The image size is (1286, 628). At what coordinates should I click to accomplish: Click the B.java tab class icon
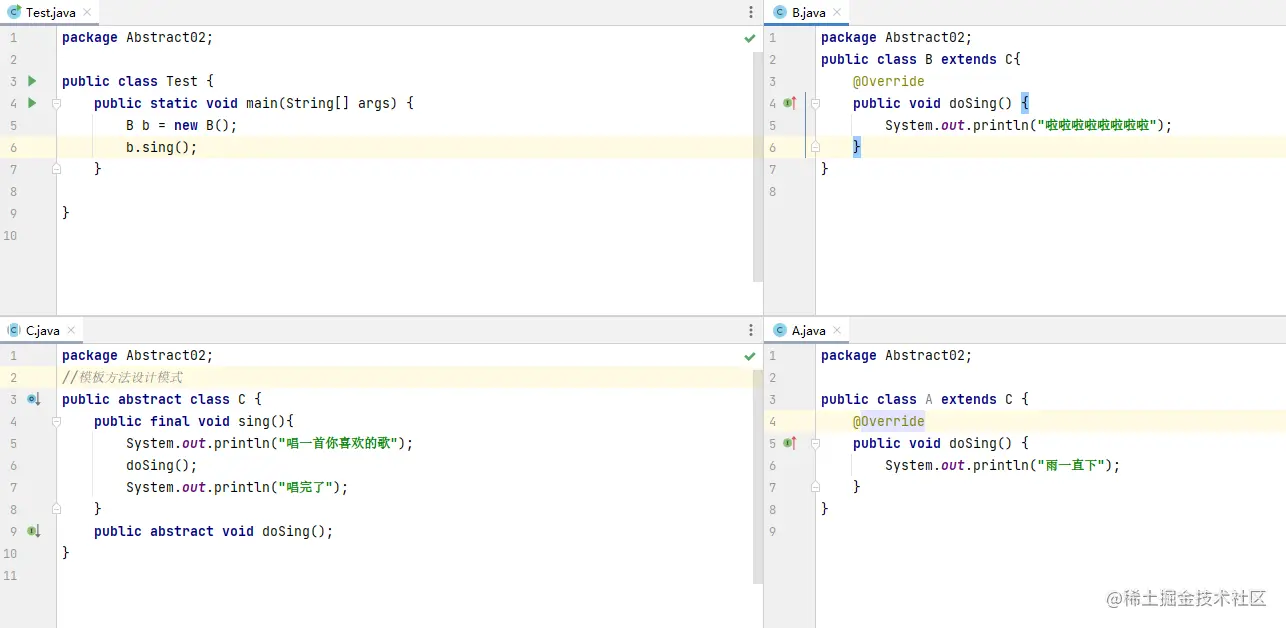point(780,12)
